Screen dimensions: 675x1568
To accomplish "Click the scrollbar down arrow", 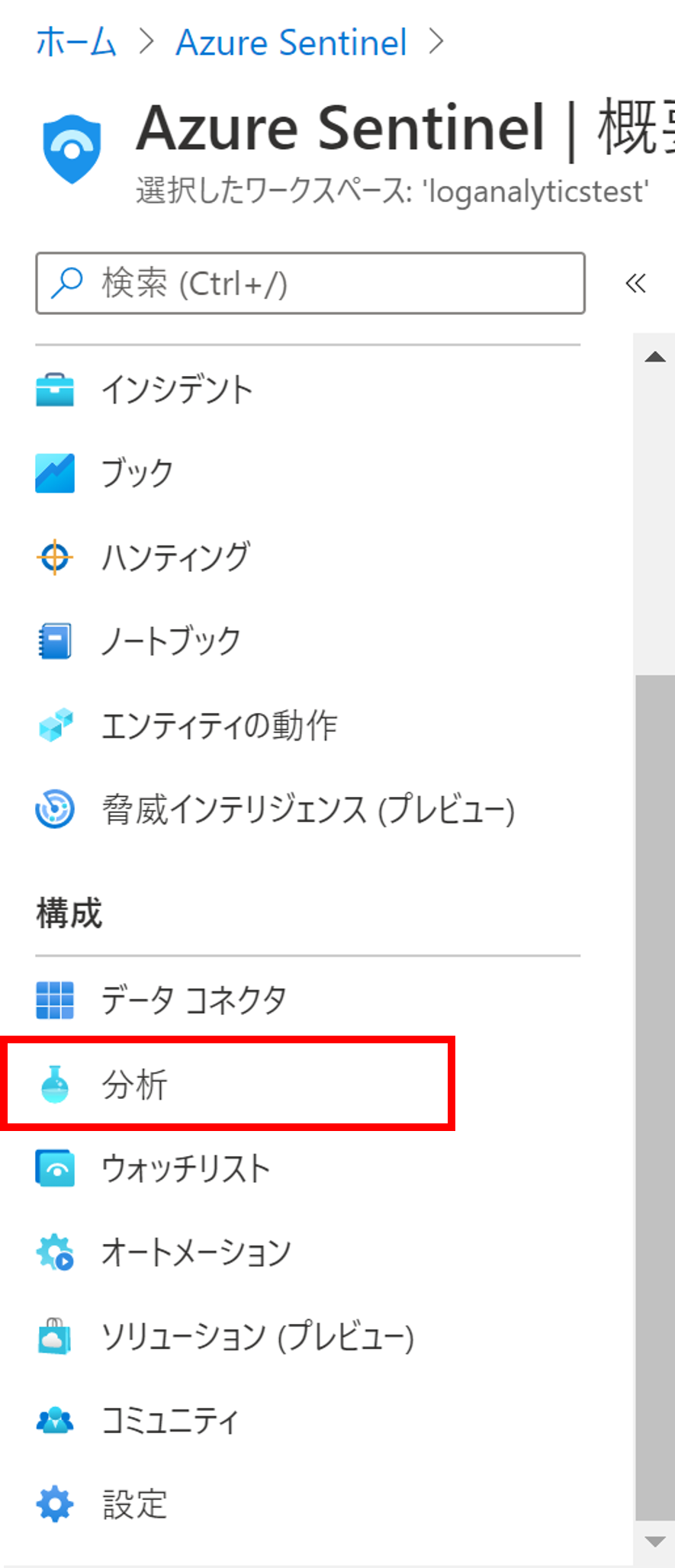I will pos(655,1542).
